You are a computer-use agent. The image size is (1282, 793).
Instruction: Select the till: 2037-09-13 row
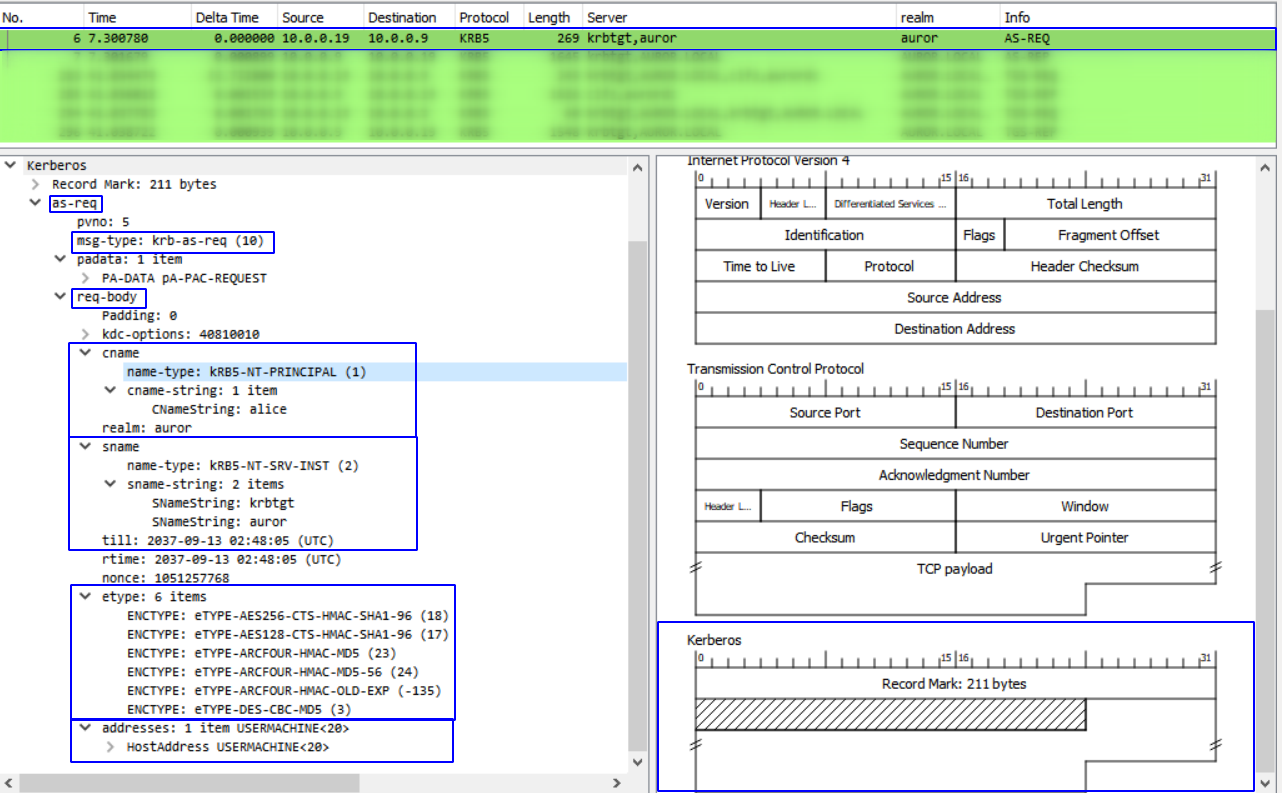point(218,541)
